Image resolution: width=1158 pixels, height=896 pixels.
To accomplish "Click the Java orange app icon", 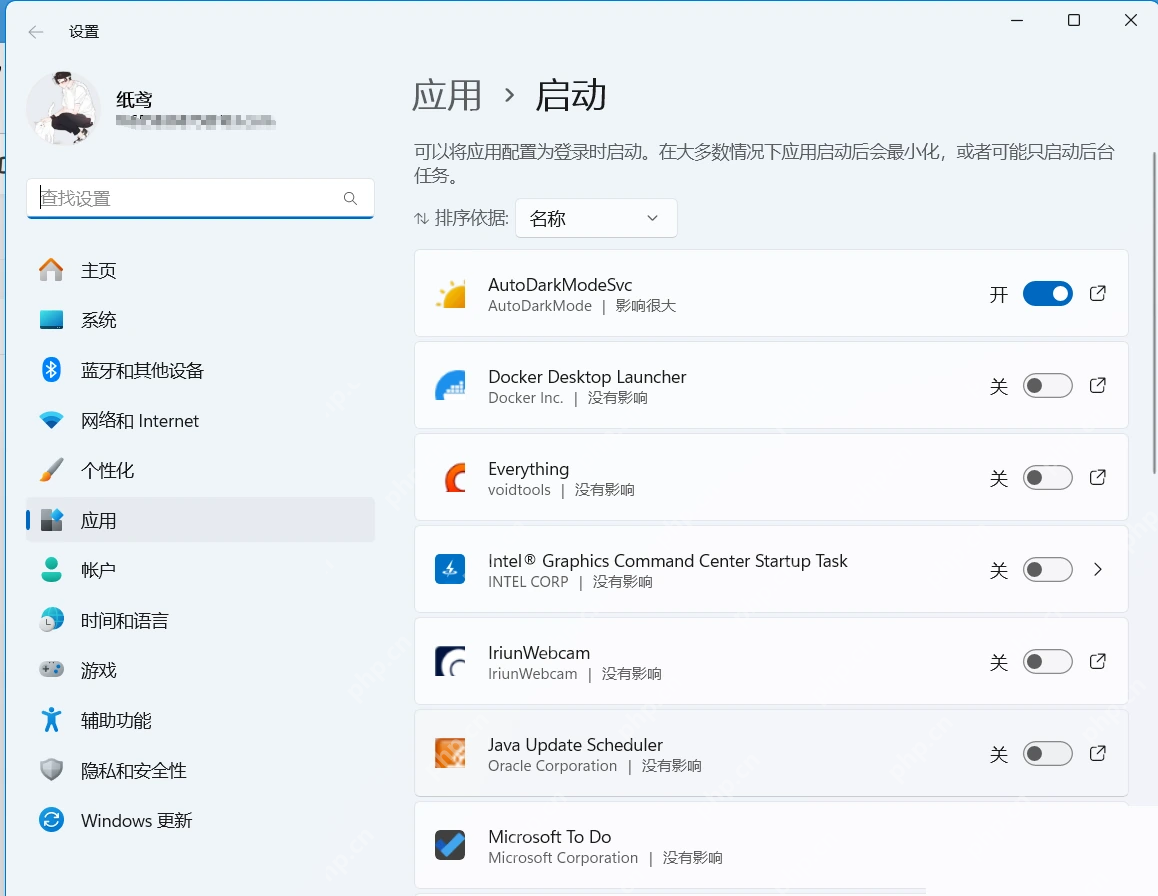I will coord(450,753).
